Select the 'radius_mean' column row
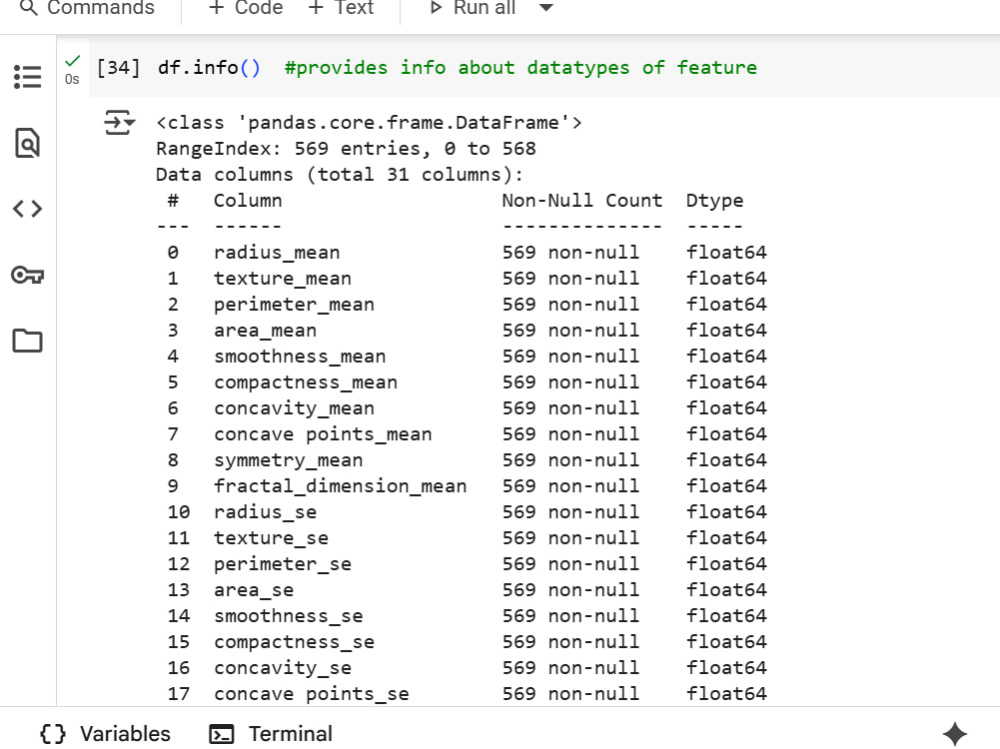 point(467,253)
